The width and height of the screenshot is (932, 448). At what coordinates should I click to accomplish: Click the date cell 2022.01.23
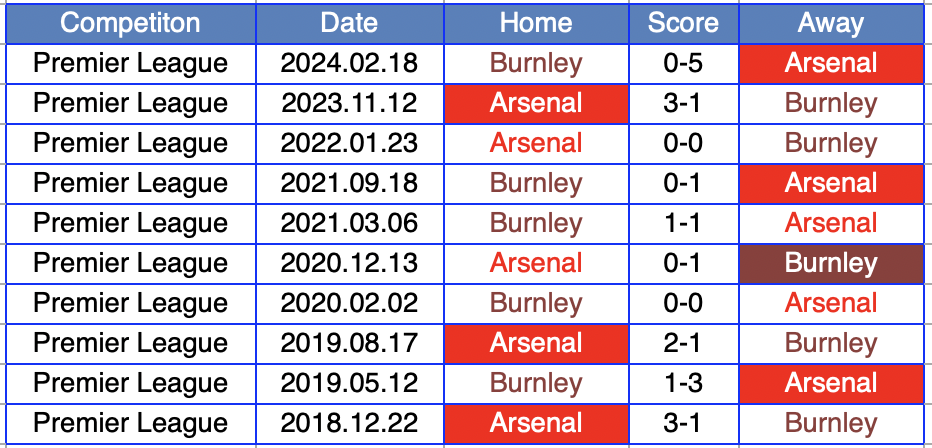pyautogui.click(x=349, y=143)
